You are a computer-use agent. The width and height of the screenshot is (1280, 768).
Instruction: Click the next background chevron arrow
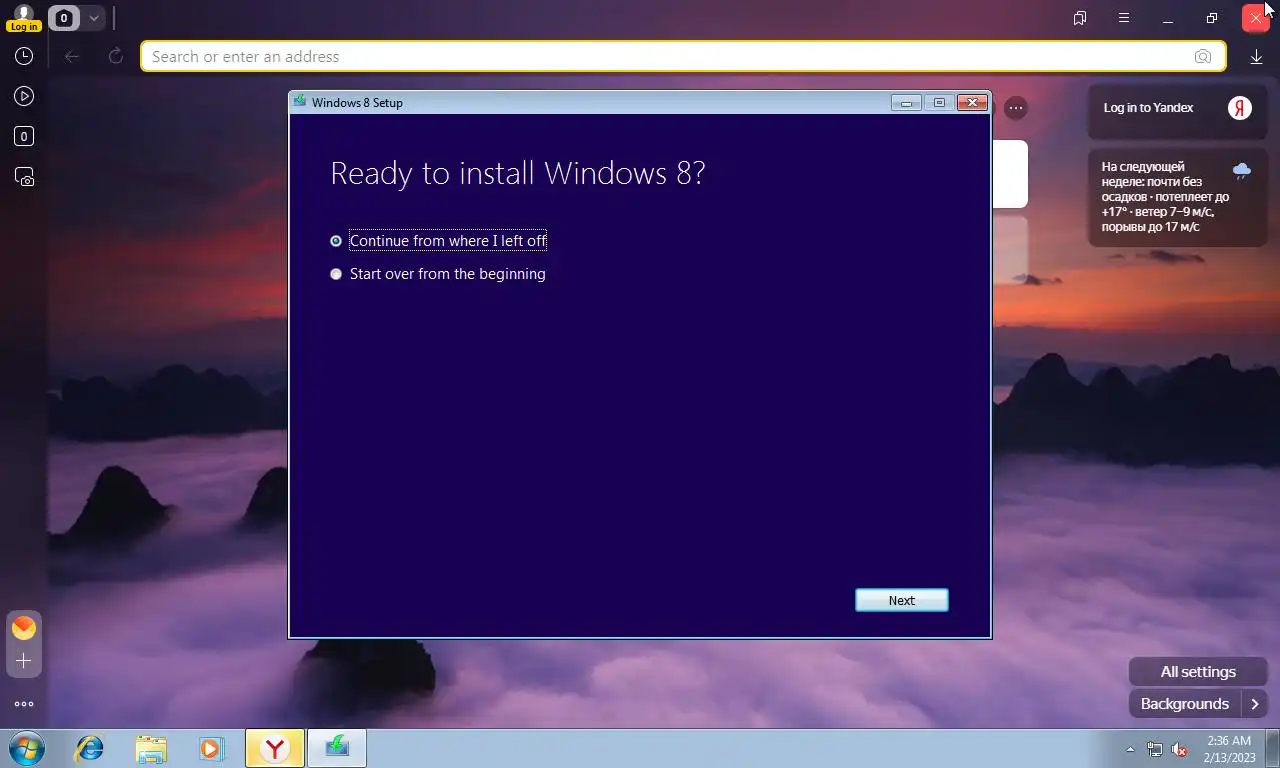[1255, 704]
